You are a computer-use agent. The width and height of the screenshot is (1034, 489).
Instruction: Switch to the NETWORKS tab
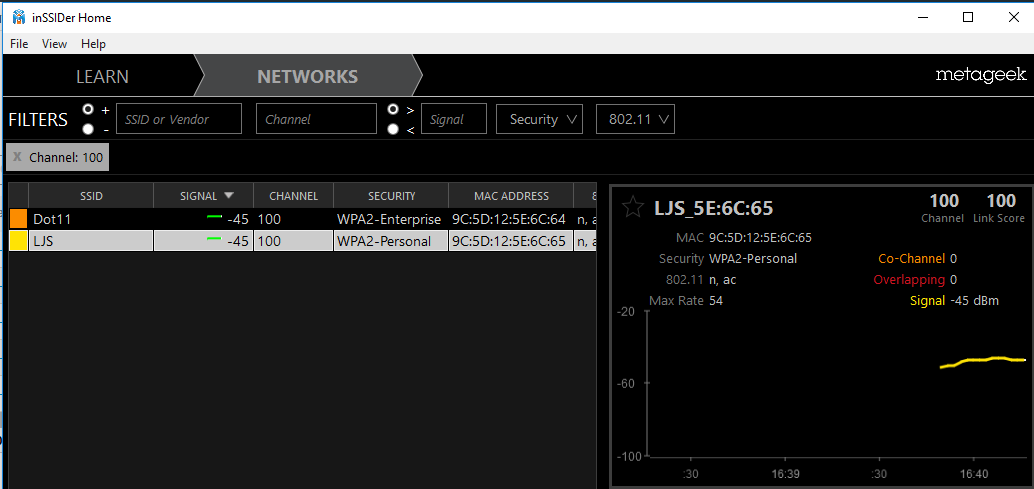tap(307, 76)
